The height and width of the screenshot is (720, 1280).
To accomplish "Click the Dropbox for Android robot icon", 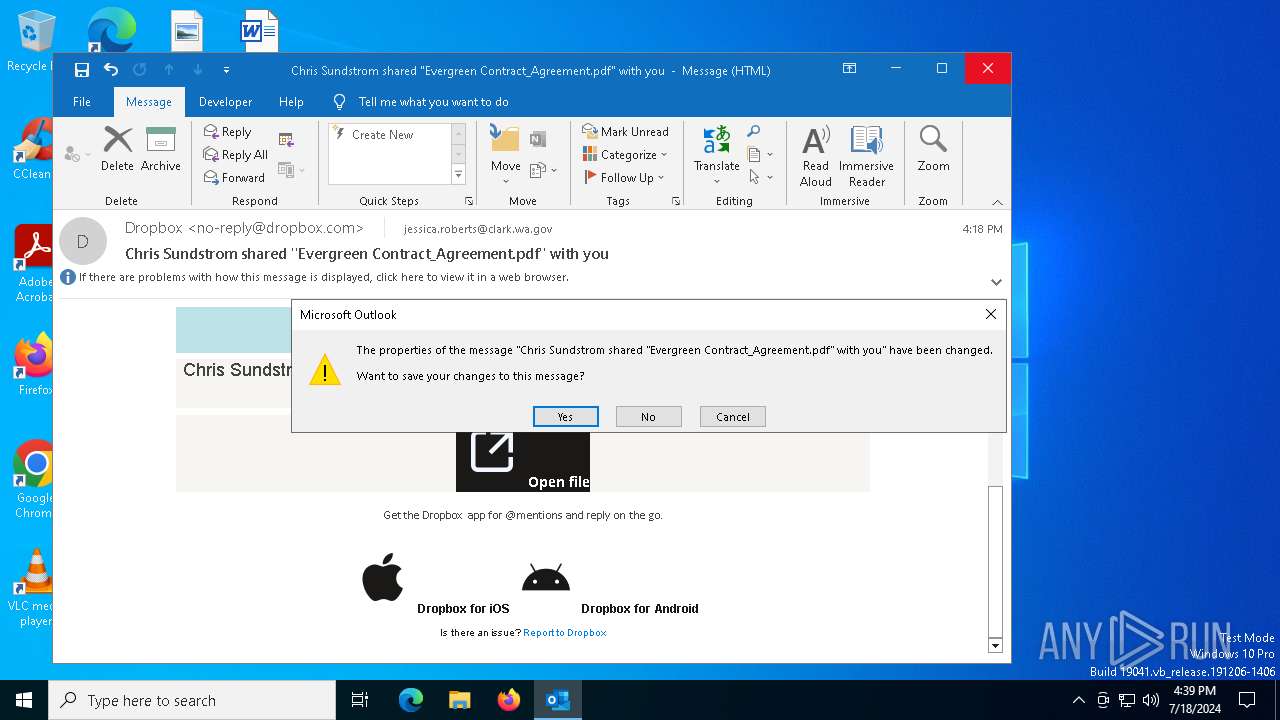I will click(x=546, y=578).
